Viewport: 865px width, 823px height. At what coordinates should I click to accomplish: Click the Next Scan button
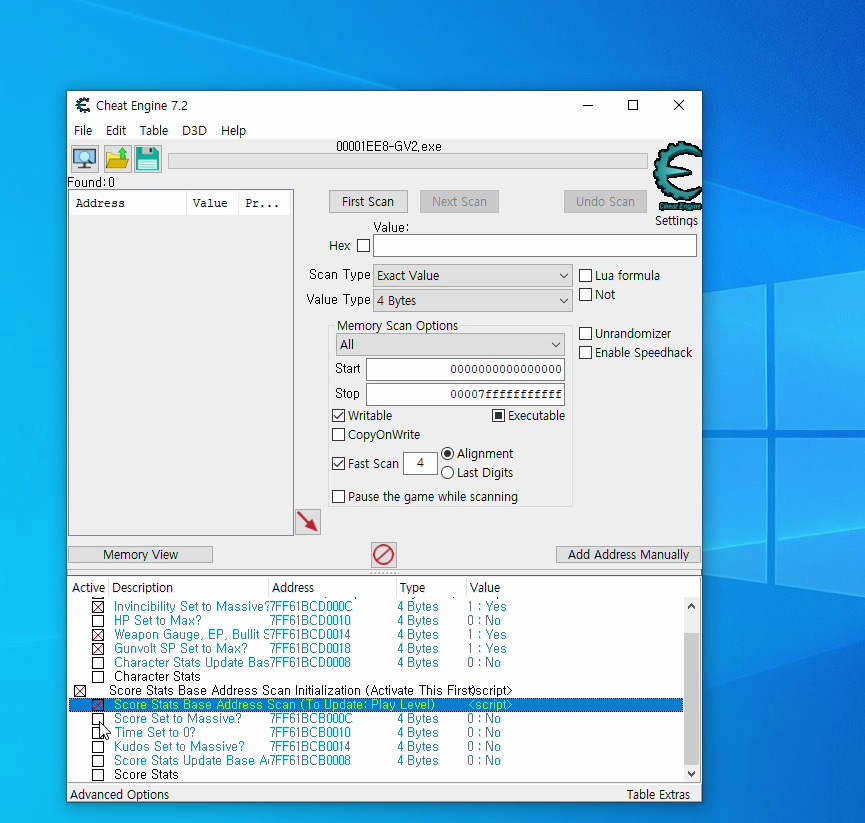pyautogui.click(x=459, y=202)
